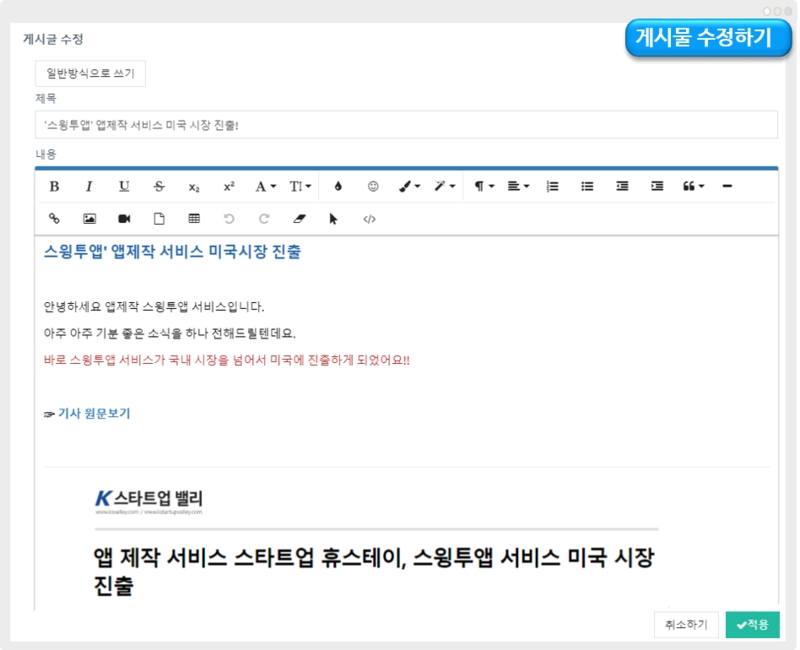
Task: Increase paragraph indent
Action: (x=657, y=186)
